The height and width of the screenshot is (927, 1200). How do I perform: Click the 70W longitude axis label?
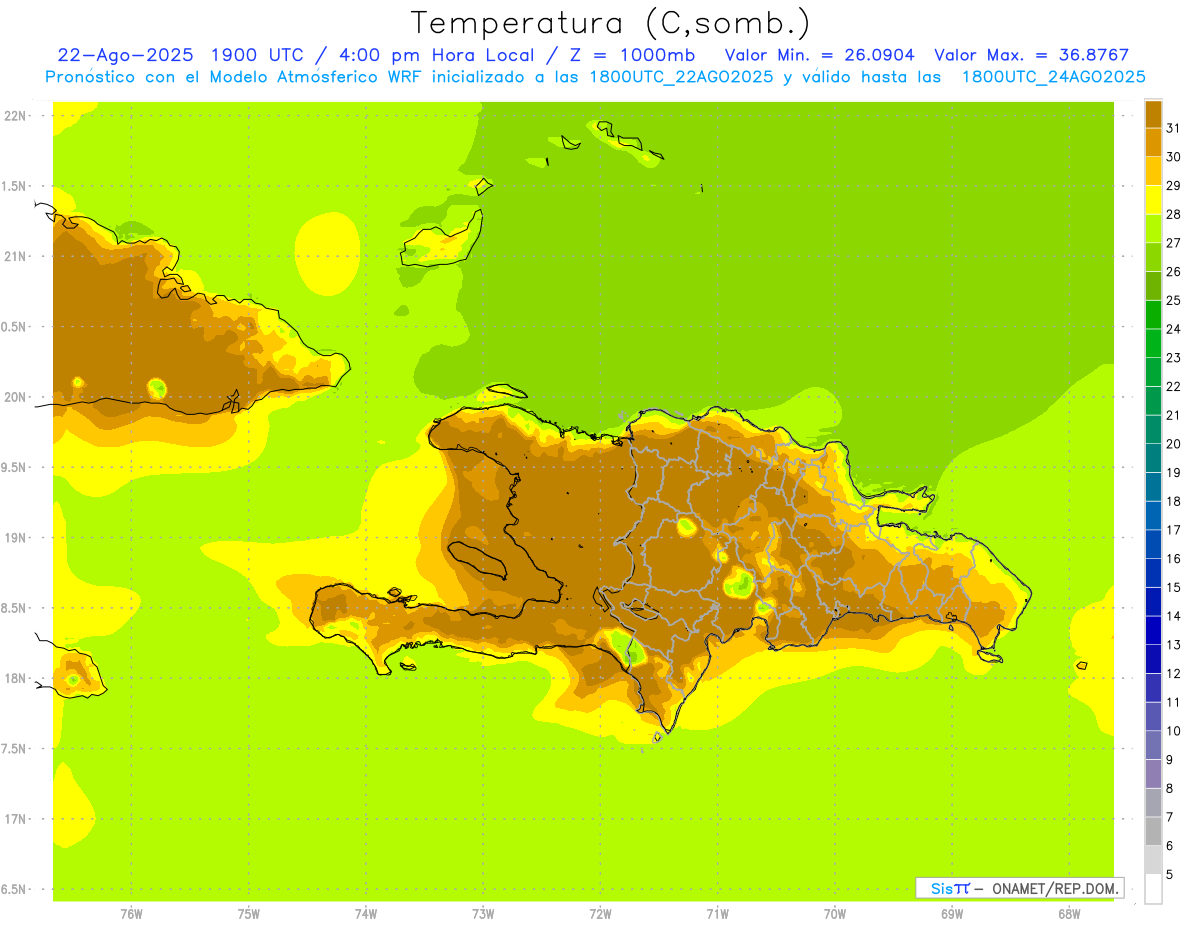[835, 914]
